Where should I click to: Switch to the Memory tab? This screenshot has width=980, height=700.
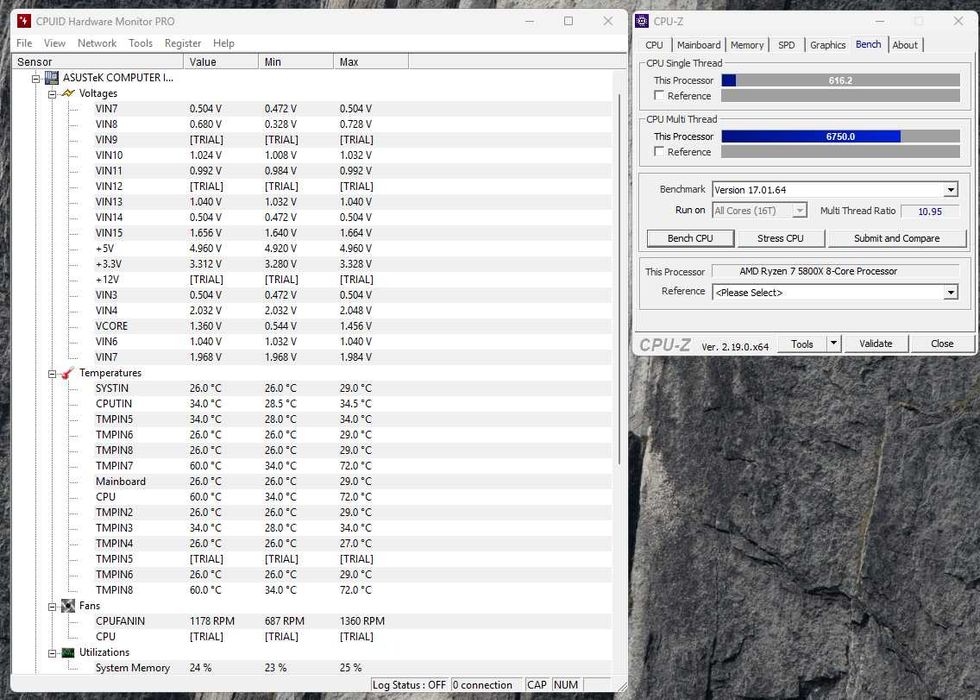click(x=747, y=45)
